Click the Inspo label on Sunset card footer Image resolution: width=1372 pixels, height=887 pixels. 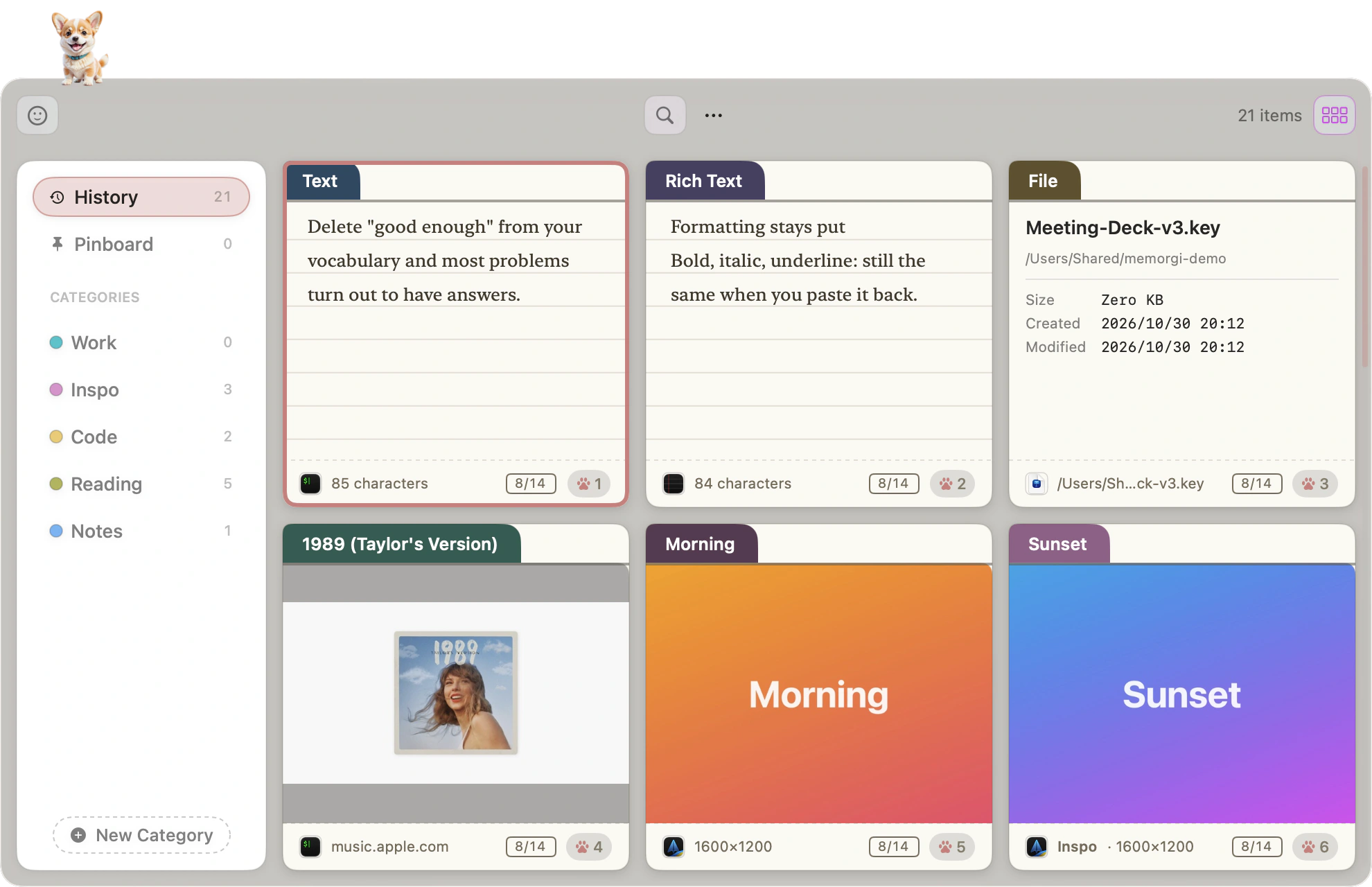(x=1077, y=847)
